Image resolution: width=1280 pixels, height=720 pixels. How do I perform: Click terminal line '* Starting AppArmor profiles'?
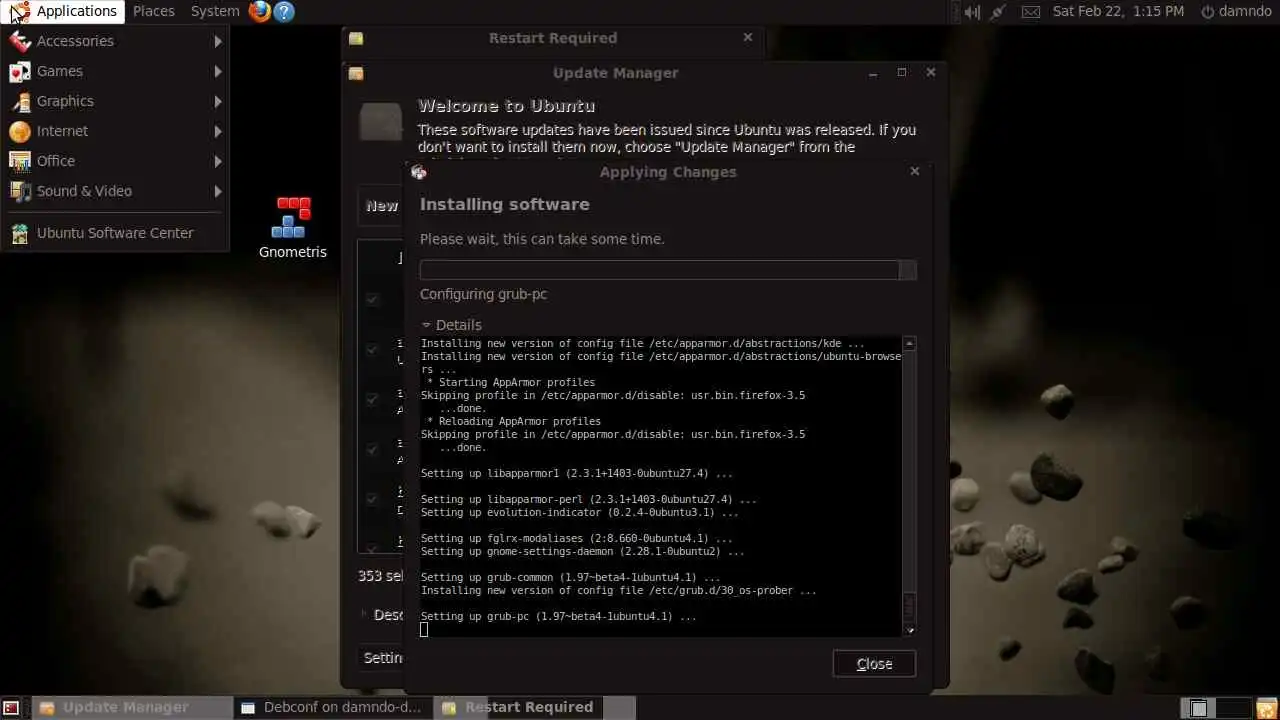[x=510, y=382]
